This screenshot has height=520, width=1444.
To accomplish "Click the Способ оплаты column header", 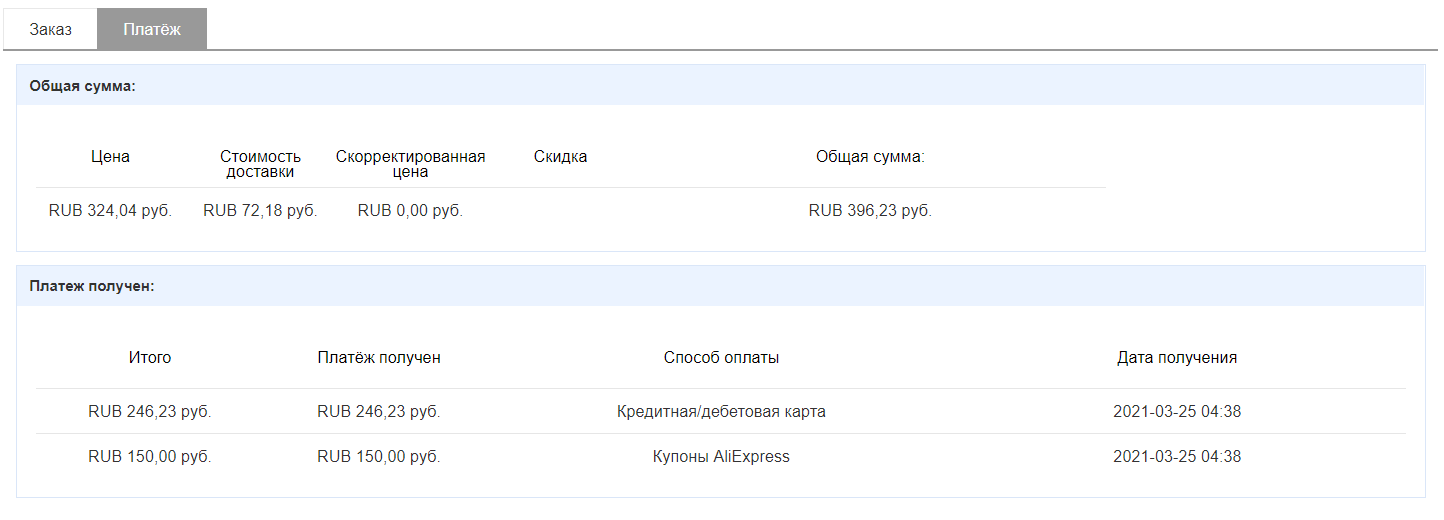I will click(721, 358).
